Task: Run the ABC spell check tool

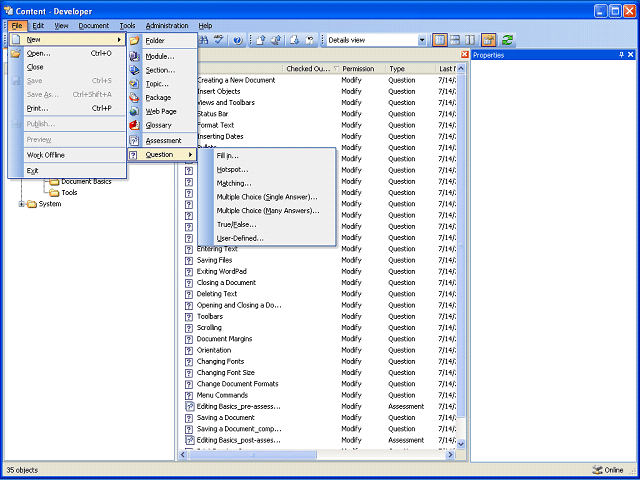Action: (219, 40)
